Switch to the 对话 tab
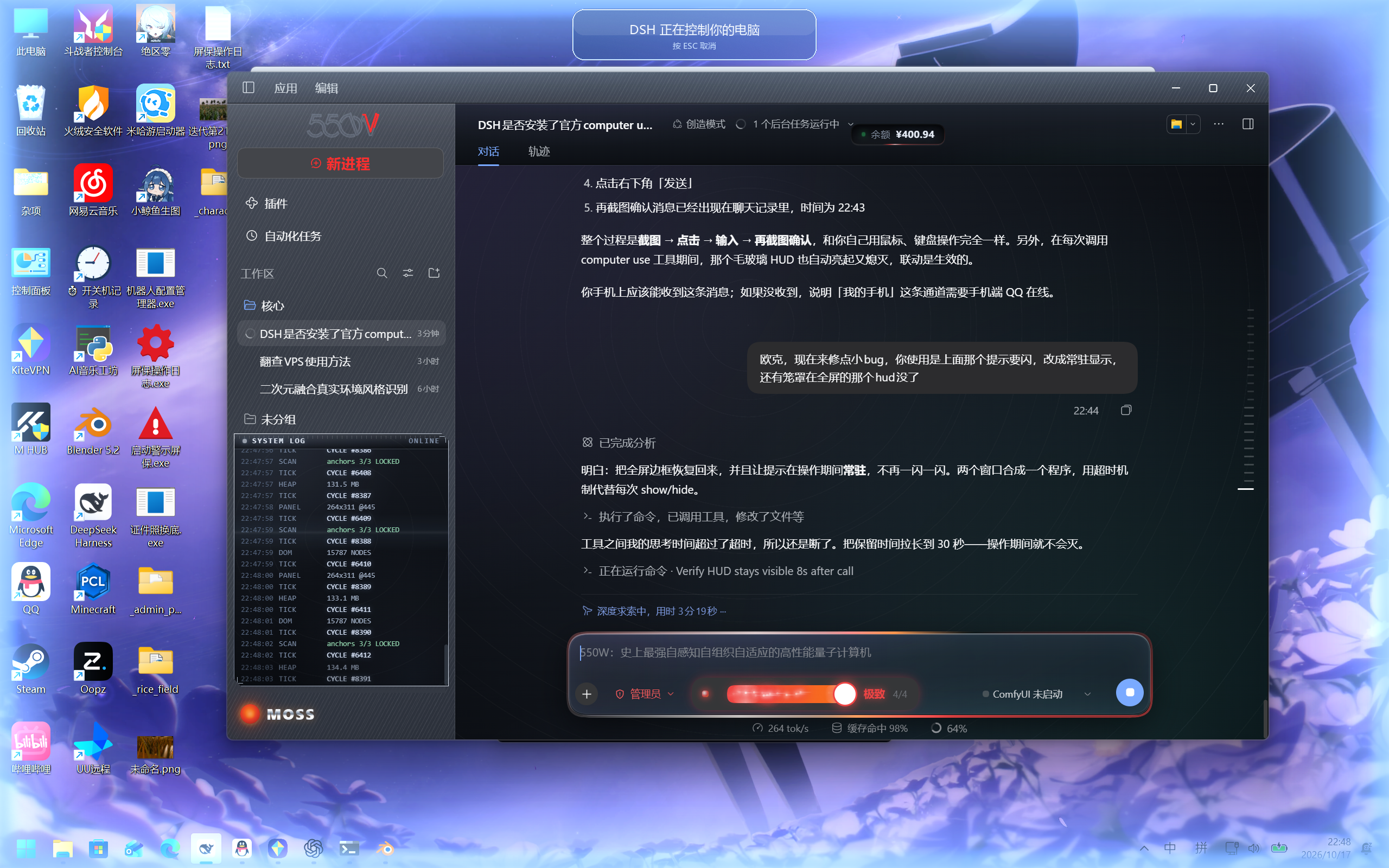This screenshot has width=1389, height=868. coord(488,151)
